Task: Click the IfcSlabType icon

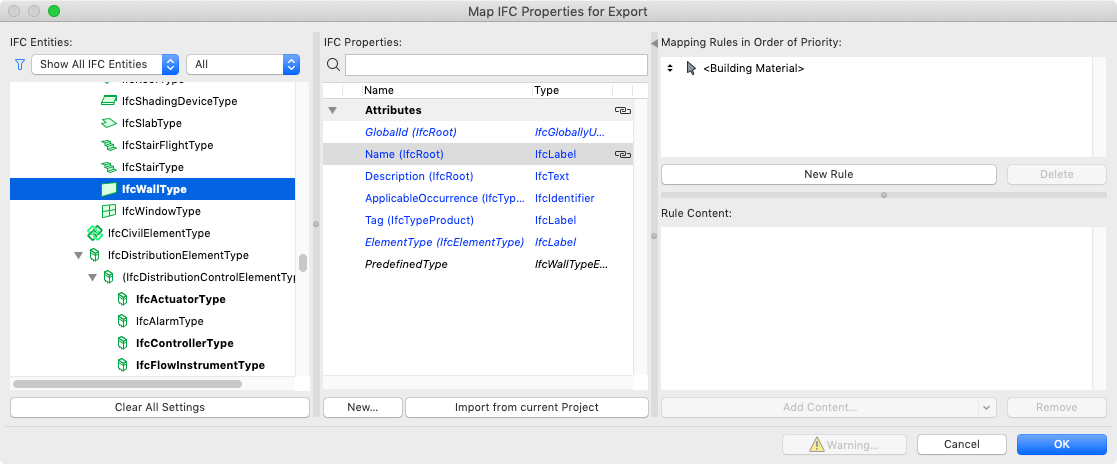Action: pos(108,123)
